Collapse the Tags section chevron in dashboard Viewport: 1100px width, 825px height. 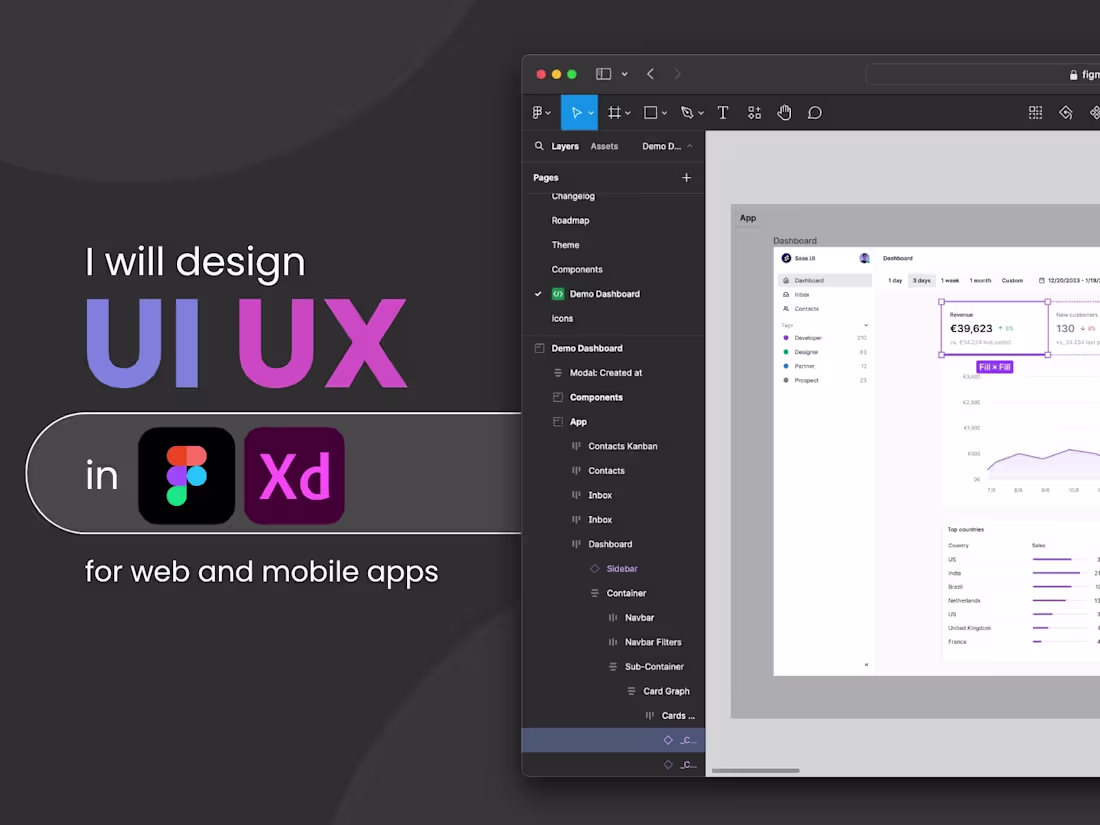(866, 326)
